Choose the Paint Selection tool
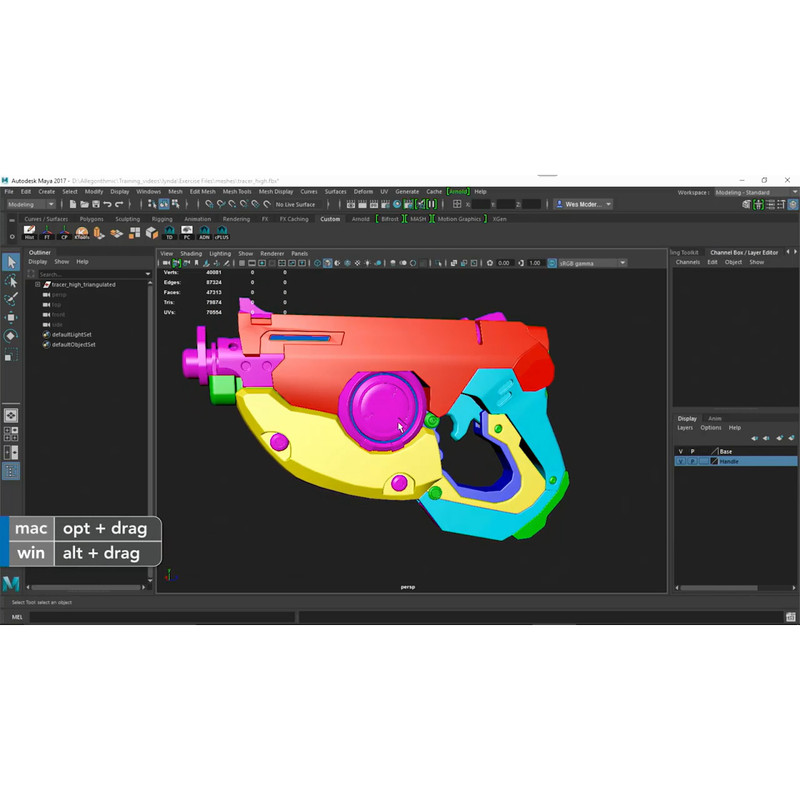Screen dimensions: 800x800 11,299
